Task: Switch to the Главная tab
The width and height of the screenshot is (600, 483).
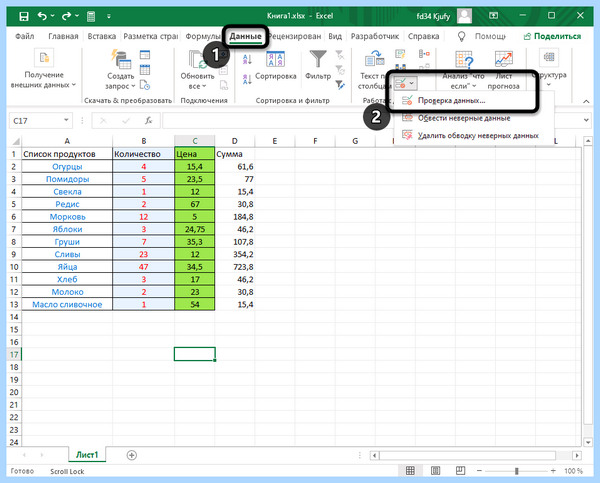Action: coord(63,36)
